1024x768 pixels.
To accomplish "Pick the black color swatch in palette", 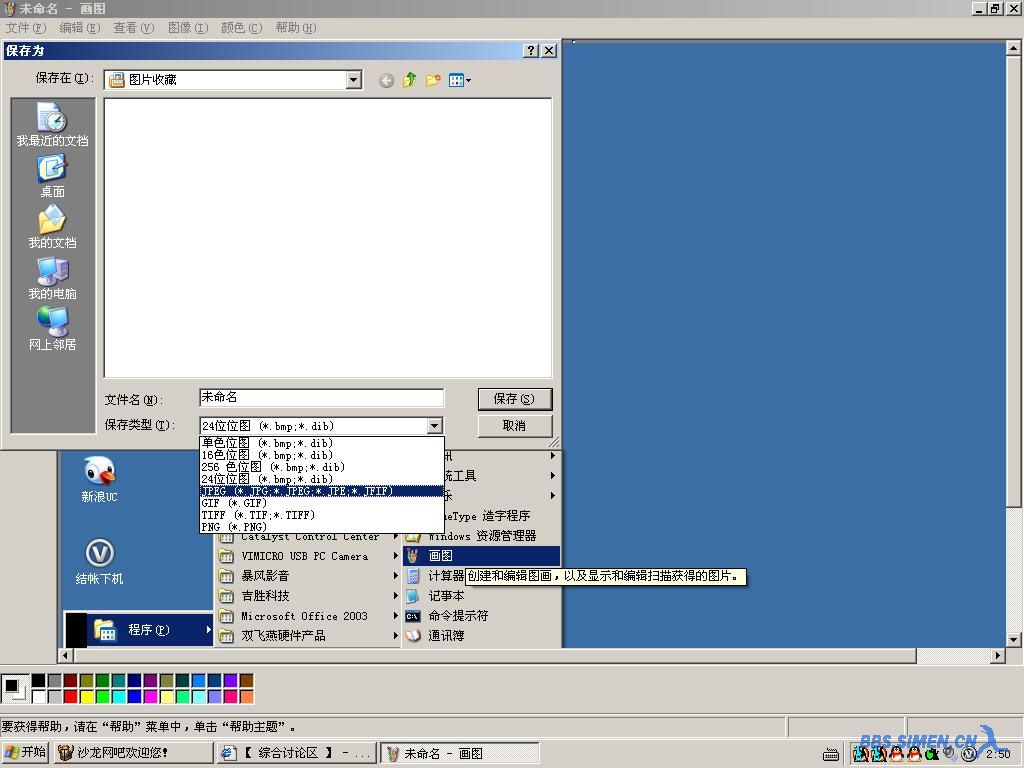I will pyautogui.click(x=39, y=680).
